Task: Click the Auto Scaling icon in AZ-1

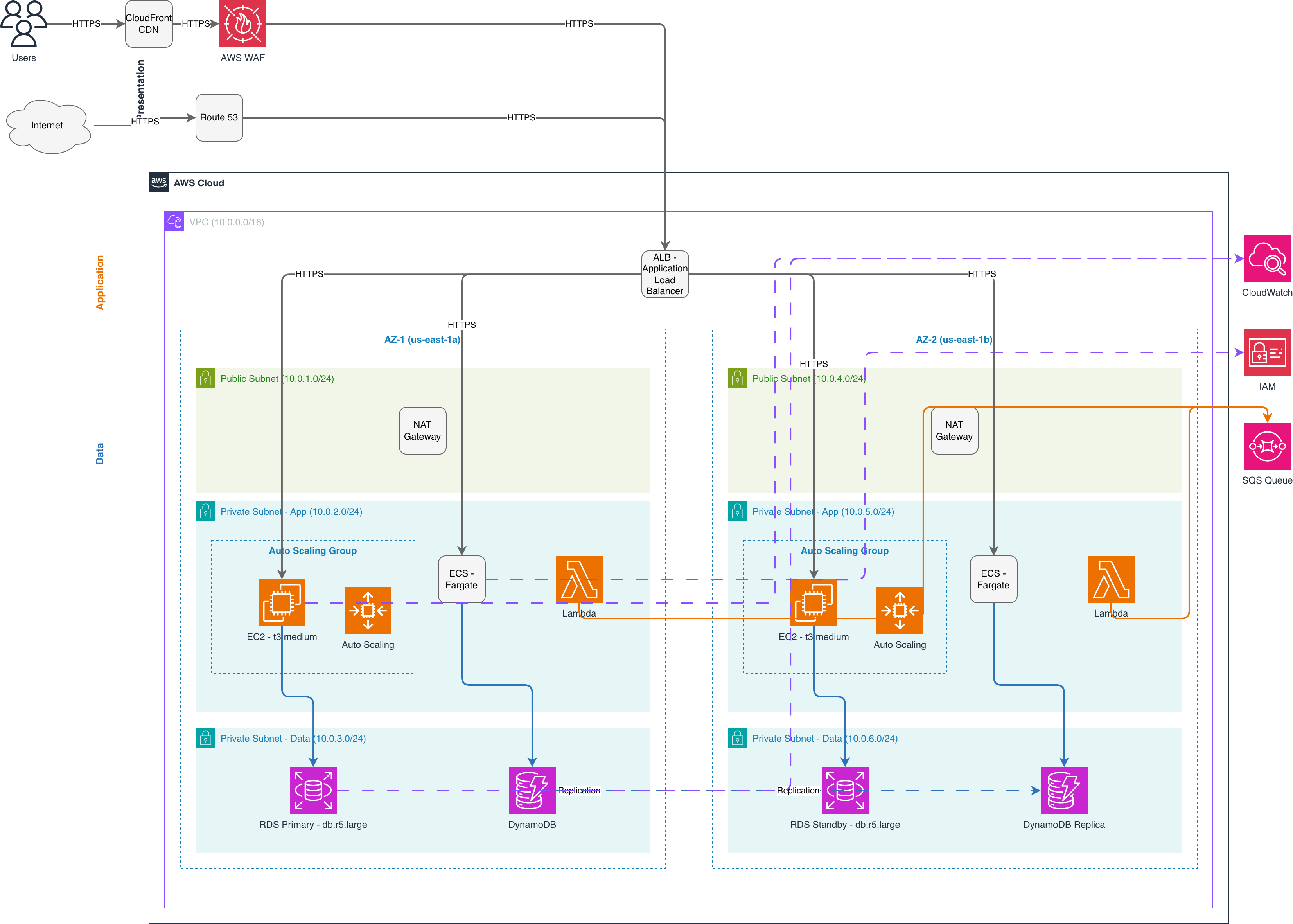Action: point(368,611)
